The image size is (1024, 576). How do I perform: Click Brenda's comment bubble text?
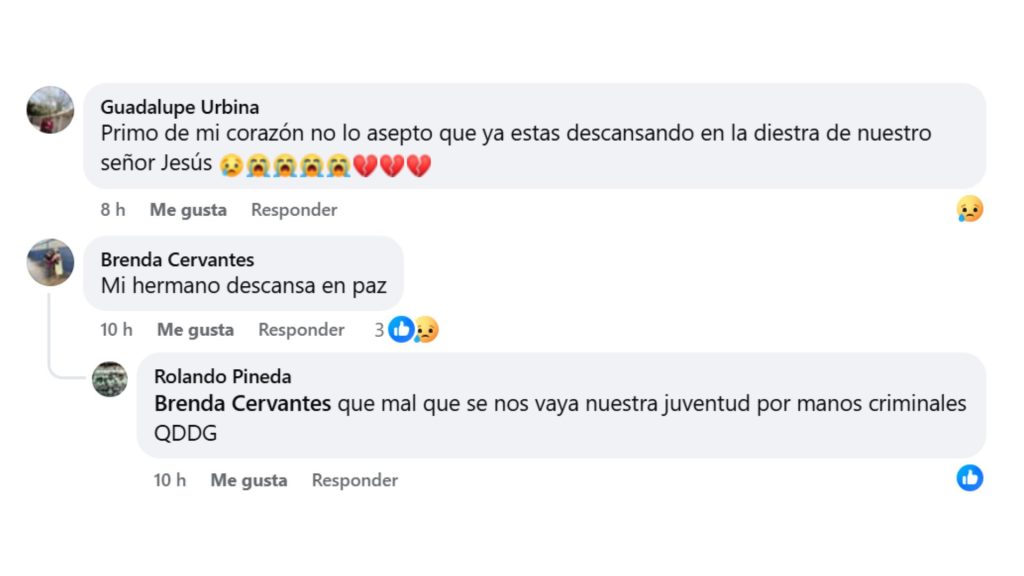pos(244,285)
